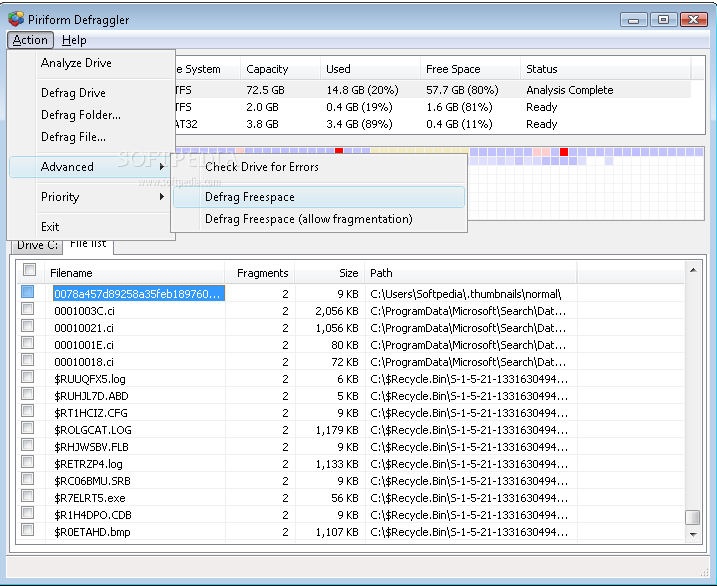Screen dimensions: 717x586
Task: Expand the Priority submenu
Action: click(x=90, y=197)
